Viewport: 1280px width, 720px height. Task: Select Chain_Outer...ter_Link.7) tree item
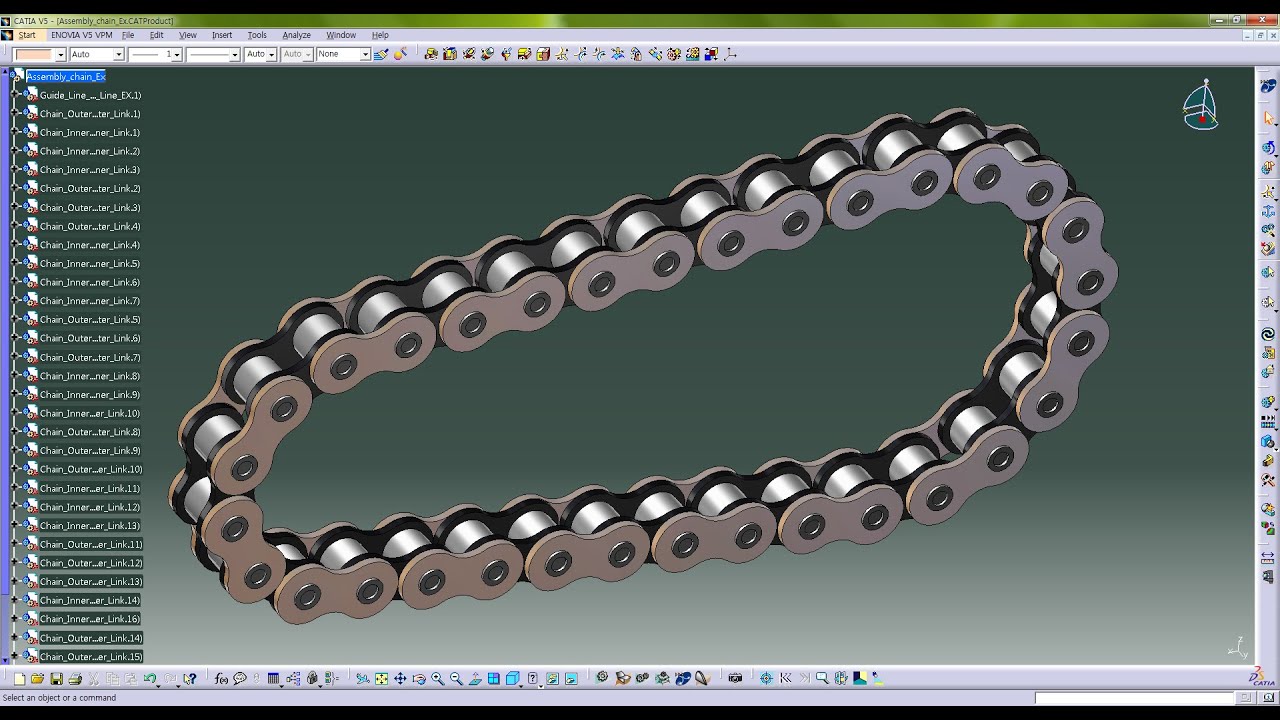click(x=90, y=357)
